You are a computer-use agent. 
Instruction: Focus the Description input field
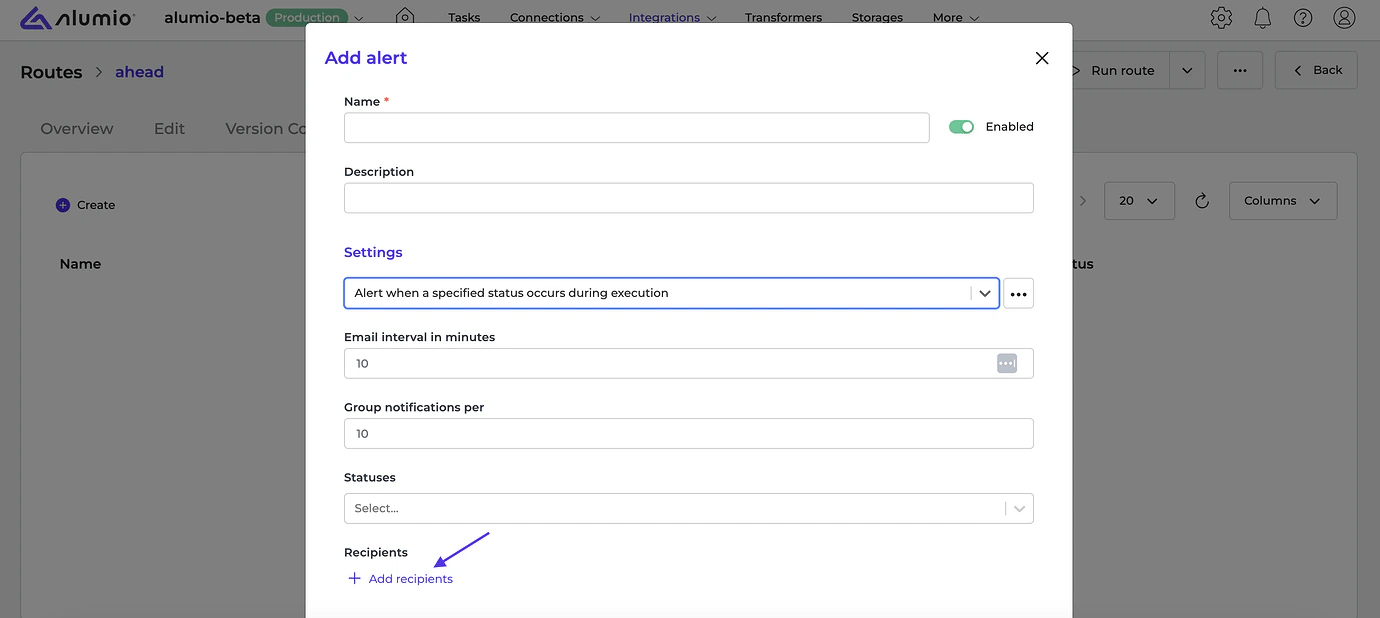click(x=689, y=198)
